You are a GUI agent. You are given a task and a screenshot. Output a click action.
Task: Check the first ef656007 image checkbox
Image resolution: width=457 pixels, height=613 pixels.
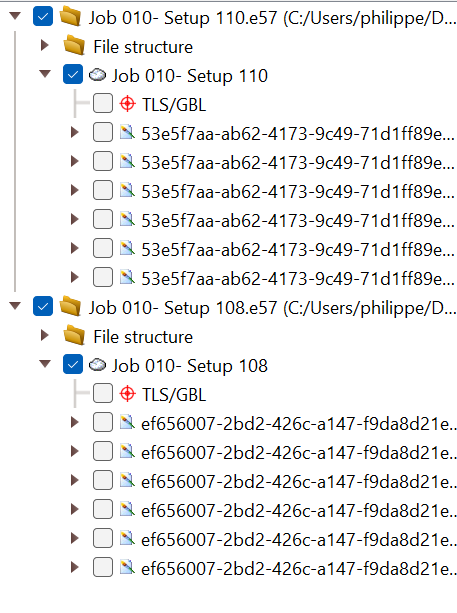tap(103, 422)
